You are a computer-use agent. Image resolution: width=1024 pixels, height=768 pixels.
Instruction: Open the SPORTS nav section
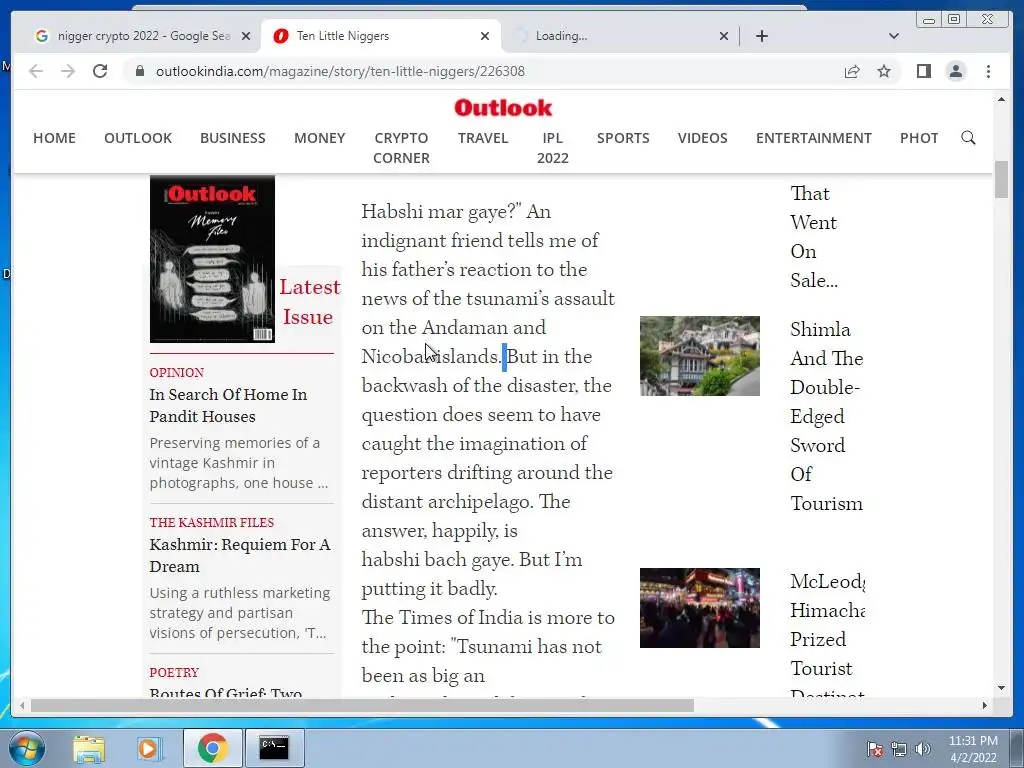[623, 138]
